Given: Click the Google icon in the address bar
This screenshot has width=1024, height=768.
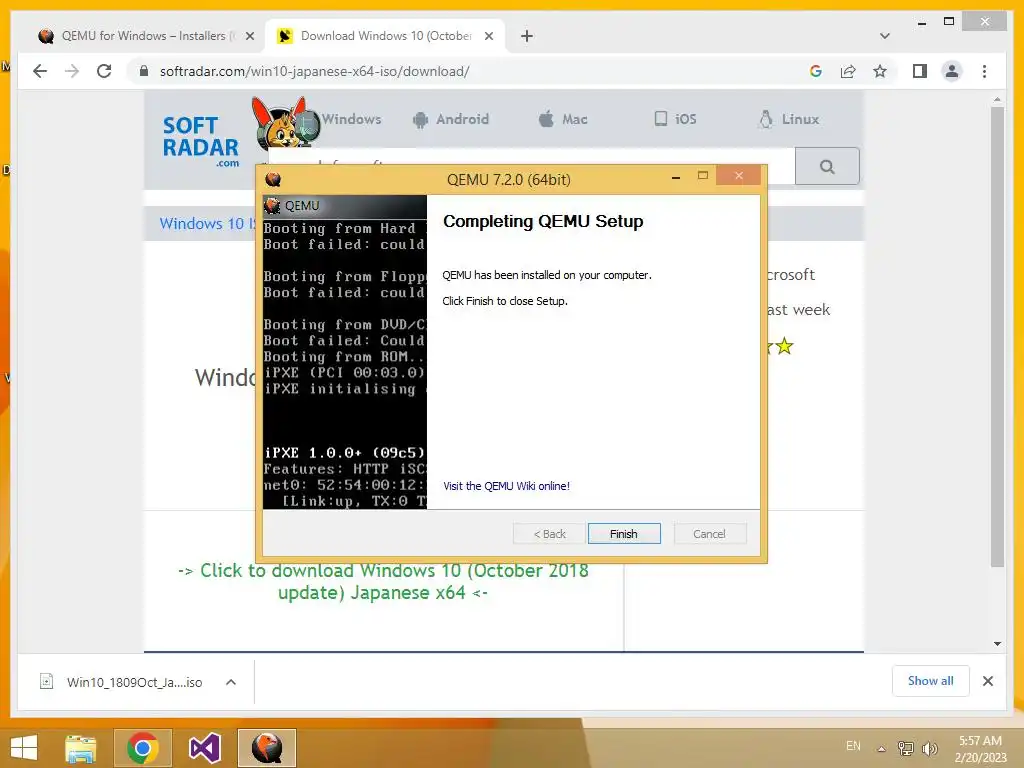Looking at the screenshot, I should (x=816, y=71).
